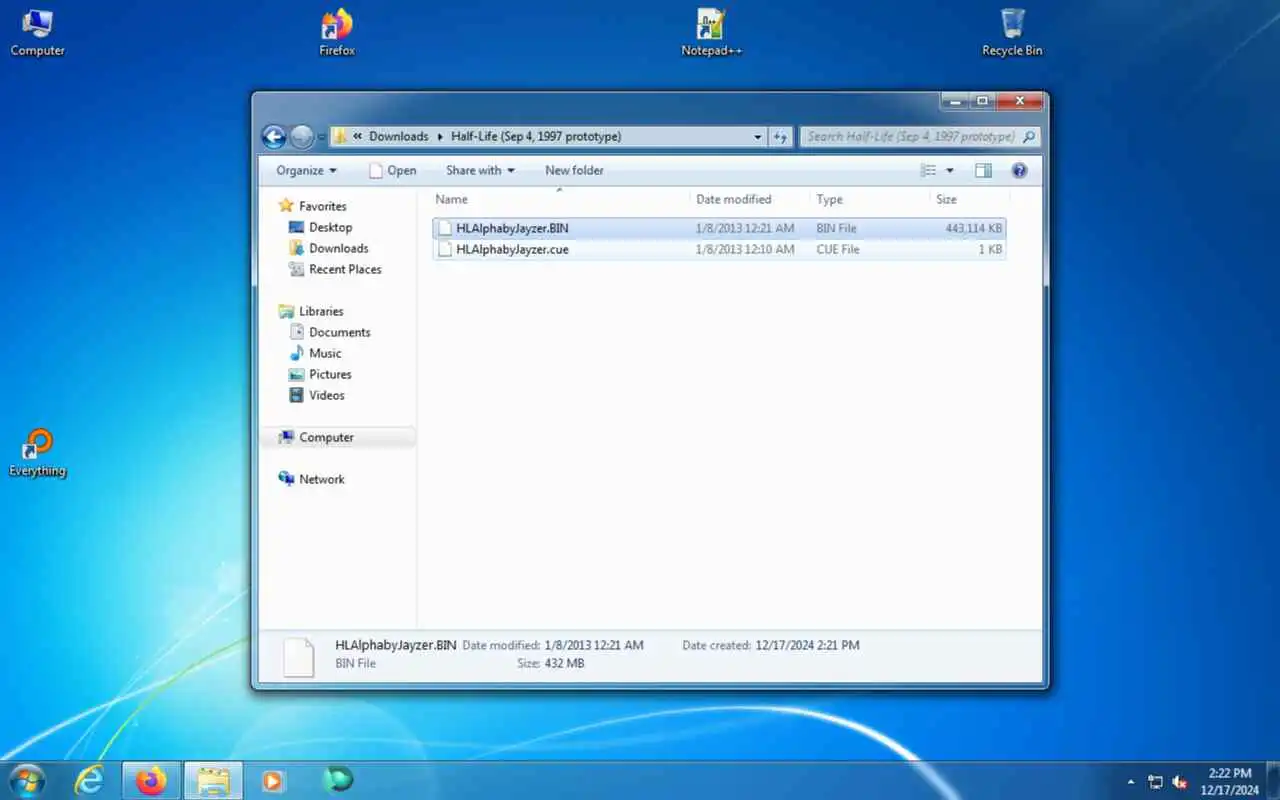Screen dimensions: 1280x800
Task: Open the Documents library
Action: coord(339,332)
